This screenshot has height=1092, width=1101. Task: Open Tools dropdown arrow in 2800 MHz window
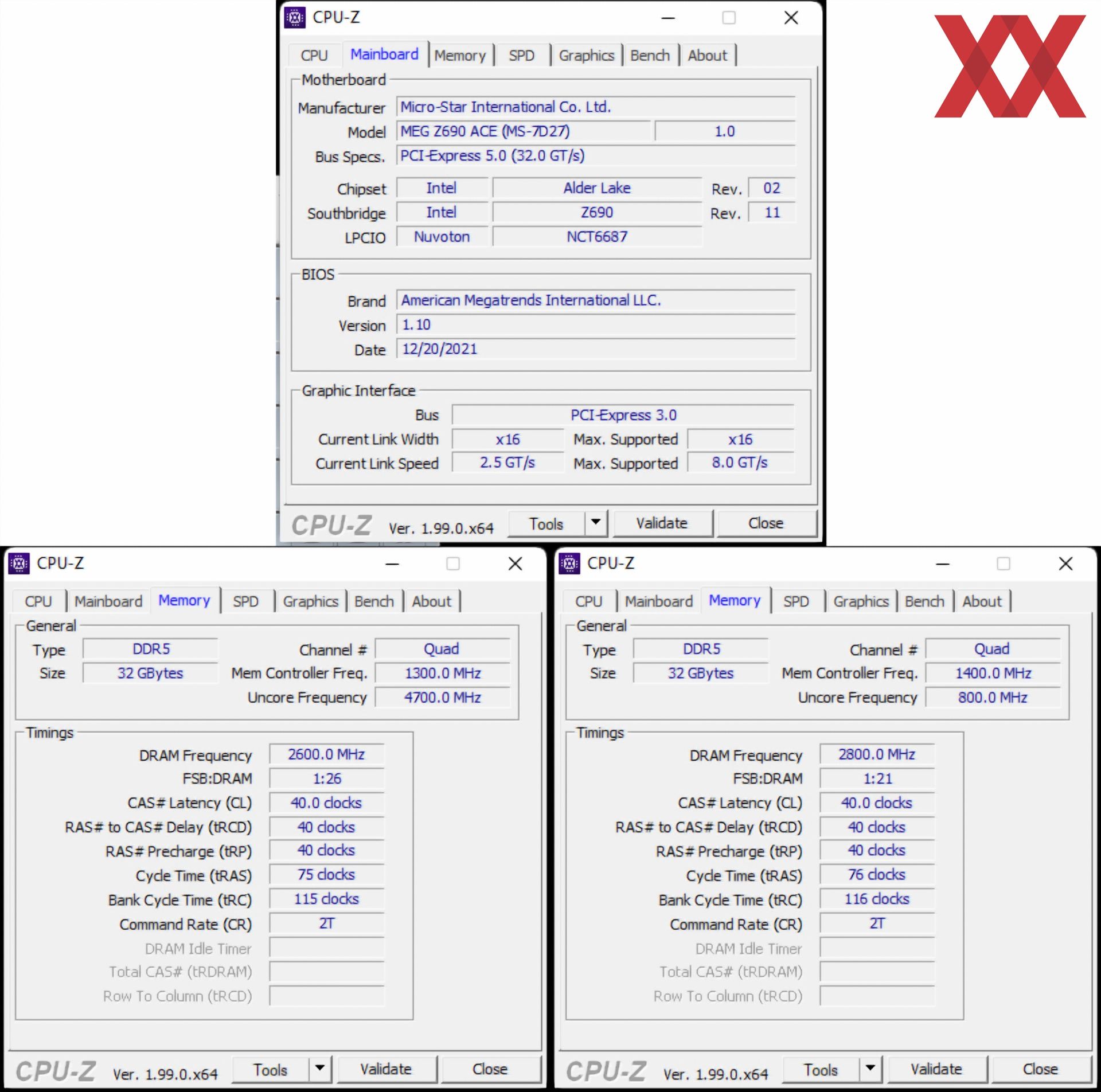[x=870, y=1068]
